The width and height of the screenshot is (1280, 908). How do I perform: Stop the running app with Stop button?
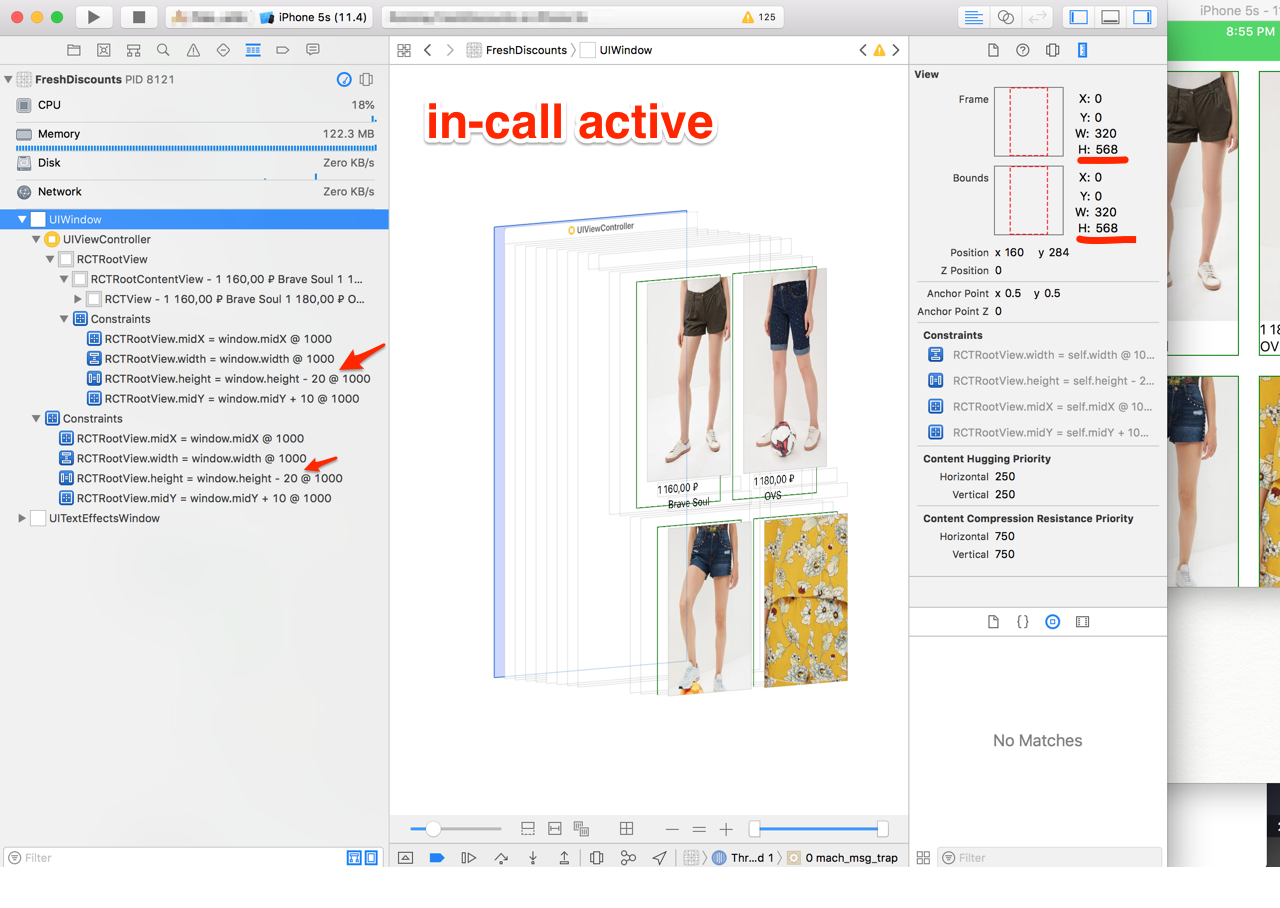pyautogui.click(x=139, y=17)
